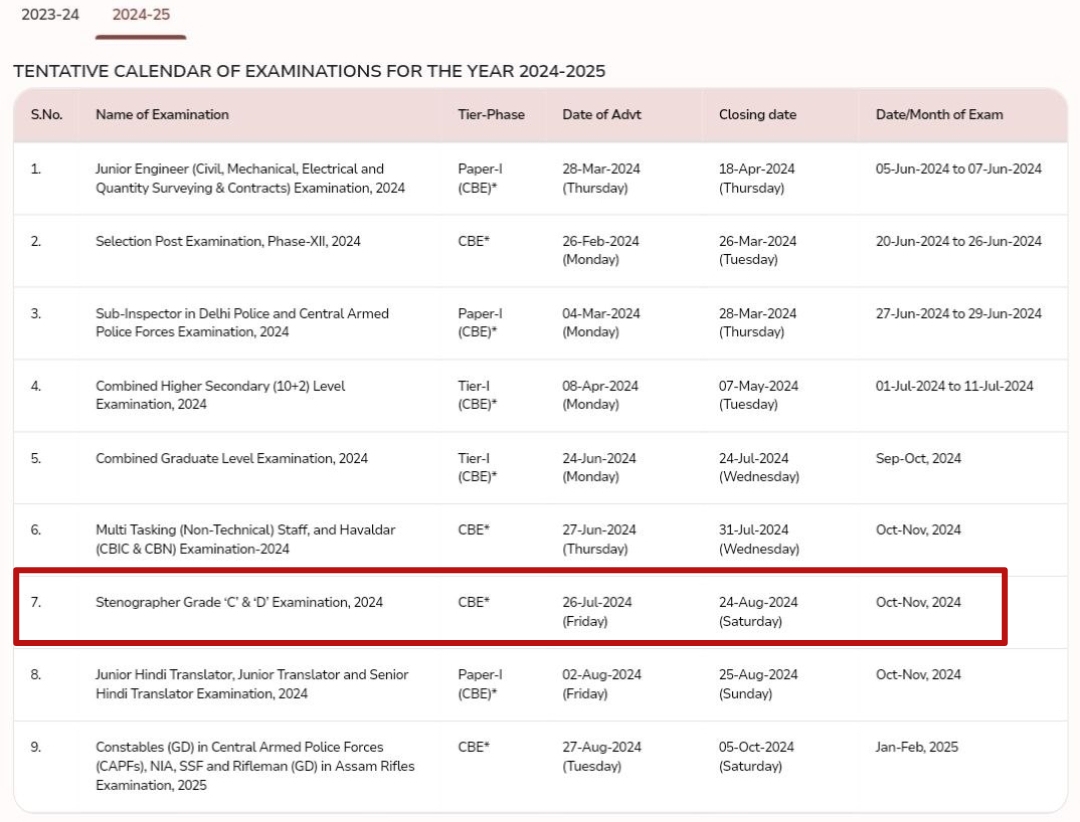Click serial number '5.' in the table
This screenshot has width=1080, height=822.
pyautogui.click(x=35, y=458)
